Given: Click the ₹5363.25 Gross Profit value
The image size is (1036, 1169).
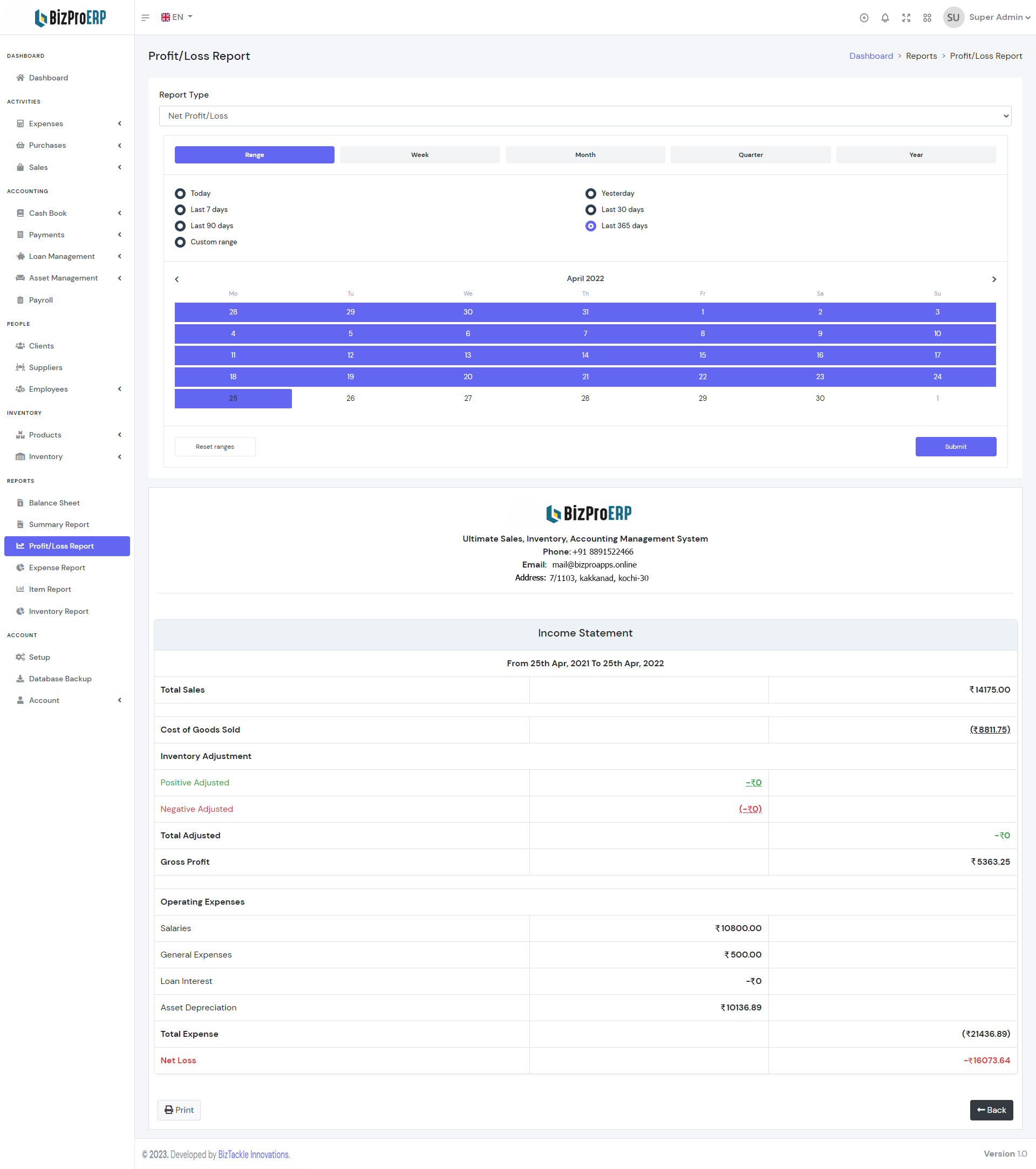Looking at the screenshot, I should [x=990, y=862].
